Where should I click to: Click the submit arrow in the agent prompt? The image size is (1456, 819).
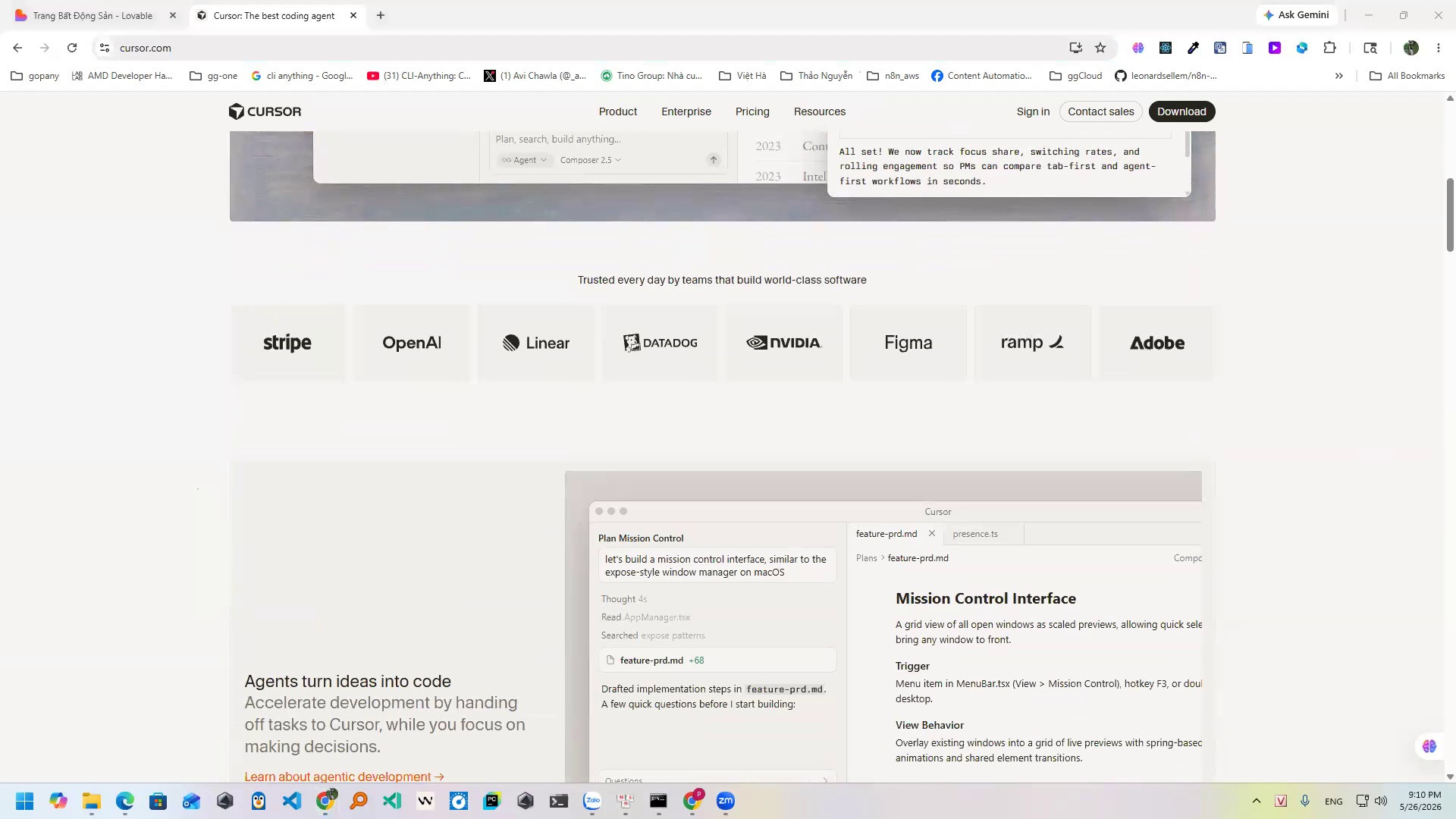click(714, 159)
